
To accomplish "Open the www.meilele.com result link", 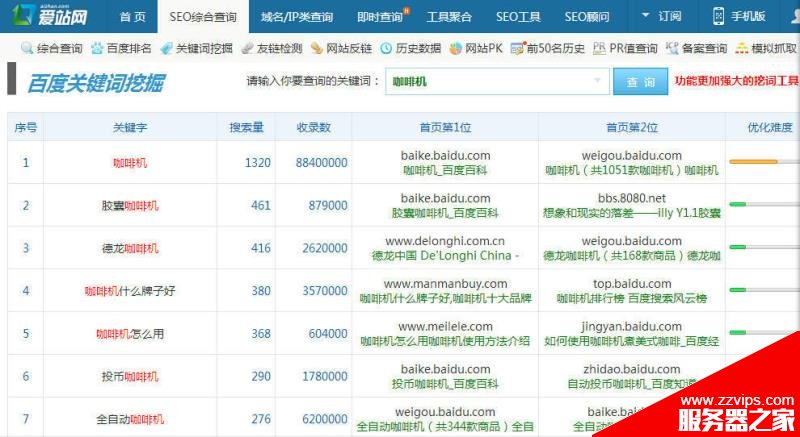I will click(x=445, y=327).
